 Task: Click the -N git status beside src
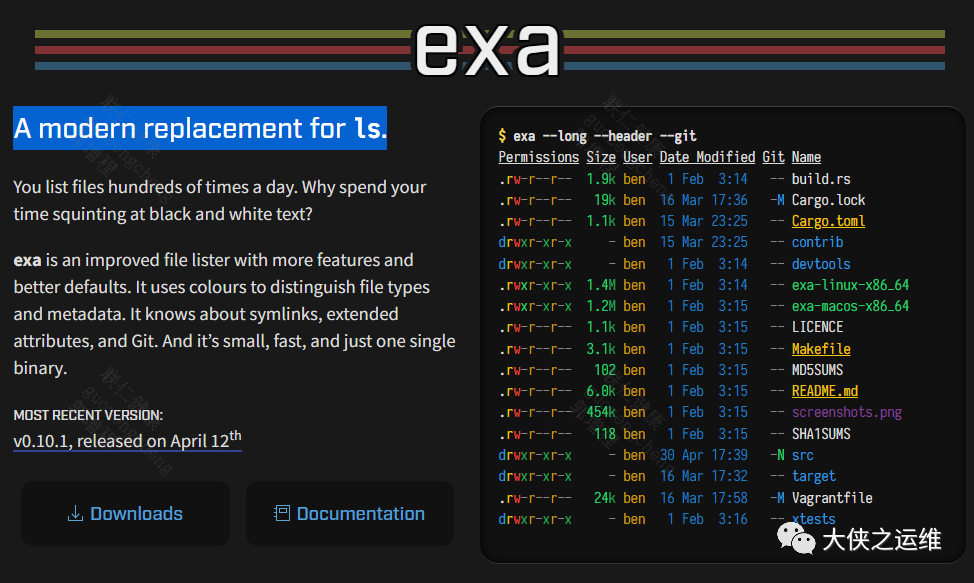pos(777,455)
